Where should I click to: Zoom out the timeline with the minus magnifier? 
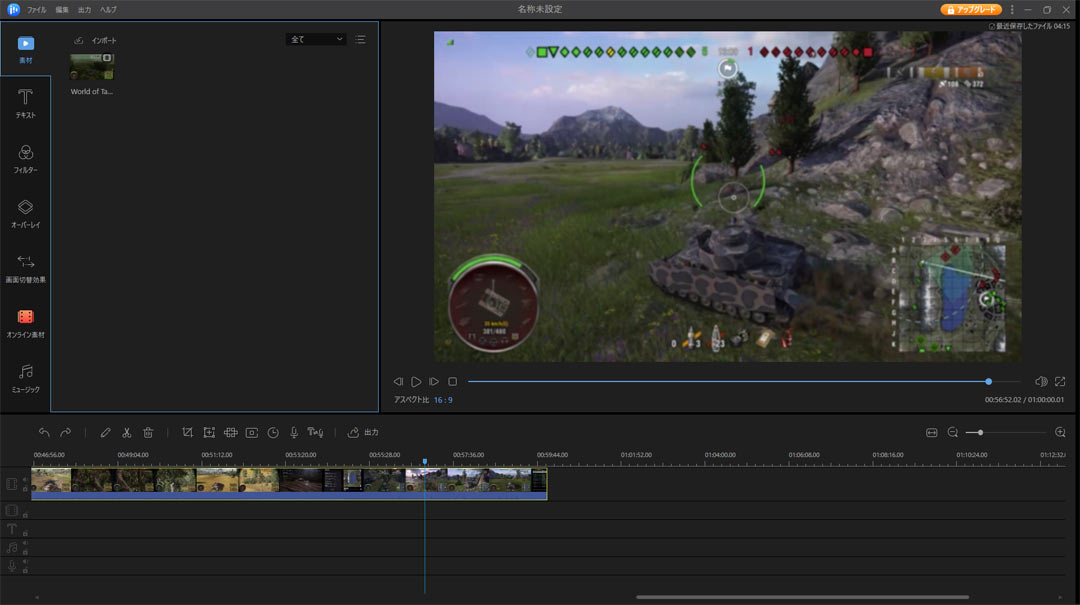[953, 432]
